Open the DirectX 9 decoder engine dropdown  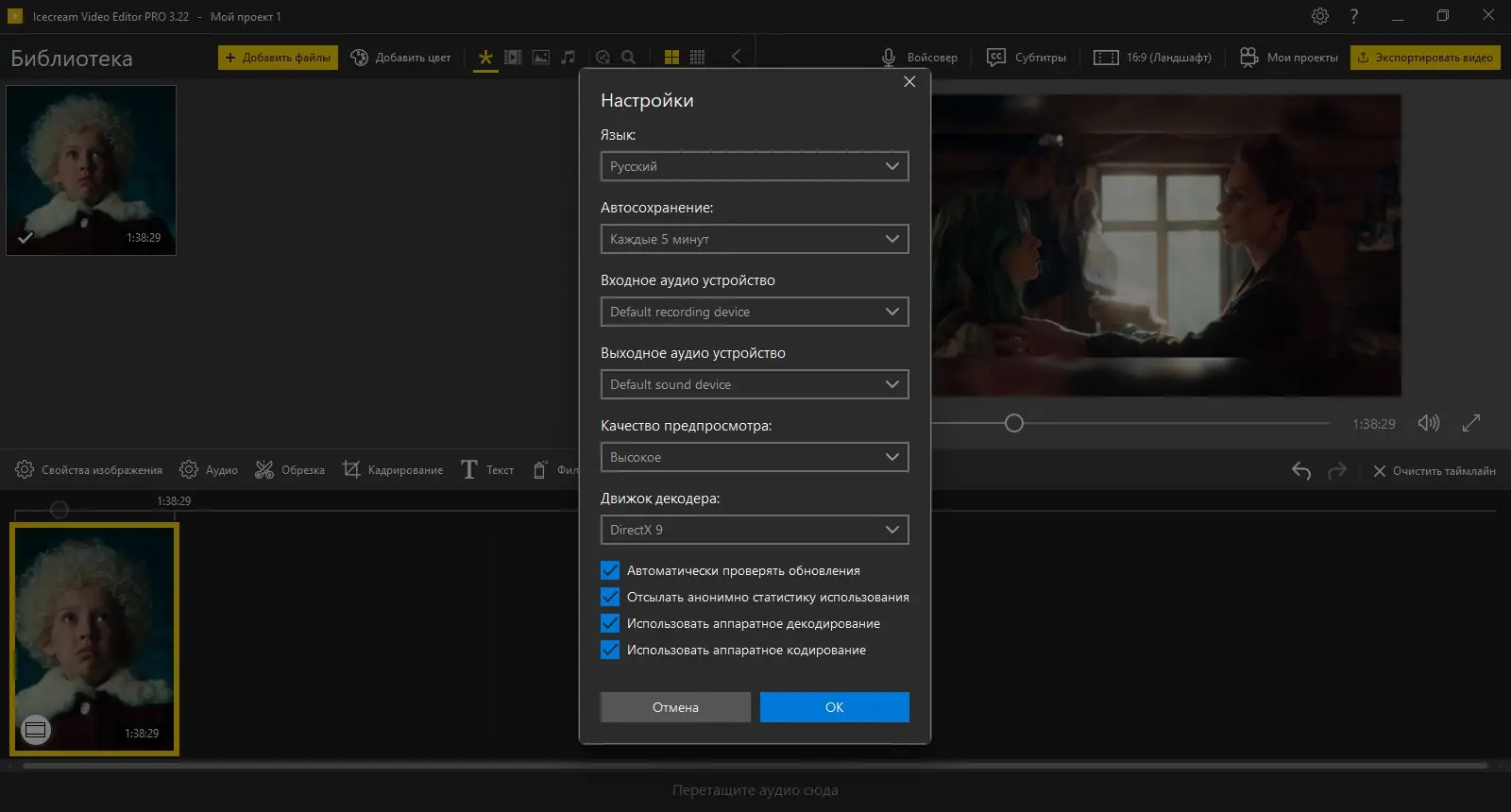tap(754, 530)
